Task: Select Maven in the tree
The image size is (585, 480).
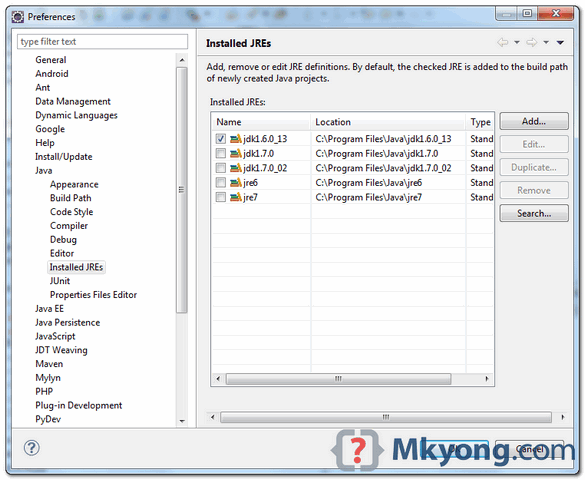Action: point(49,364)
